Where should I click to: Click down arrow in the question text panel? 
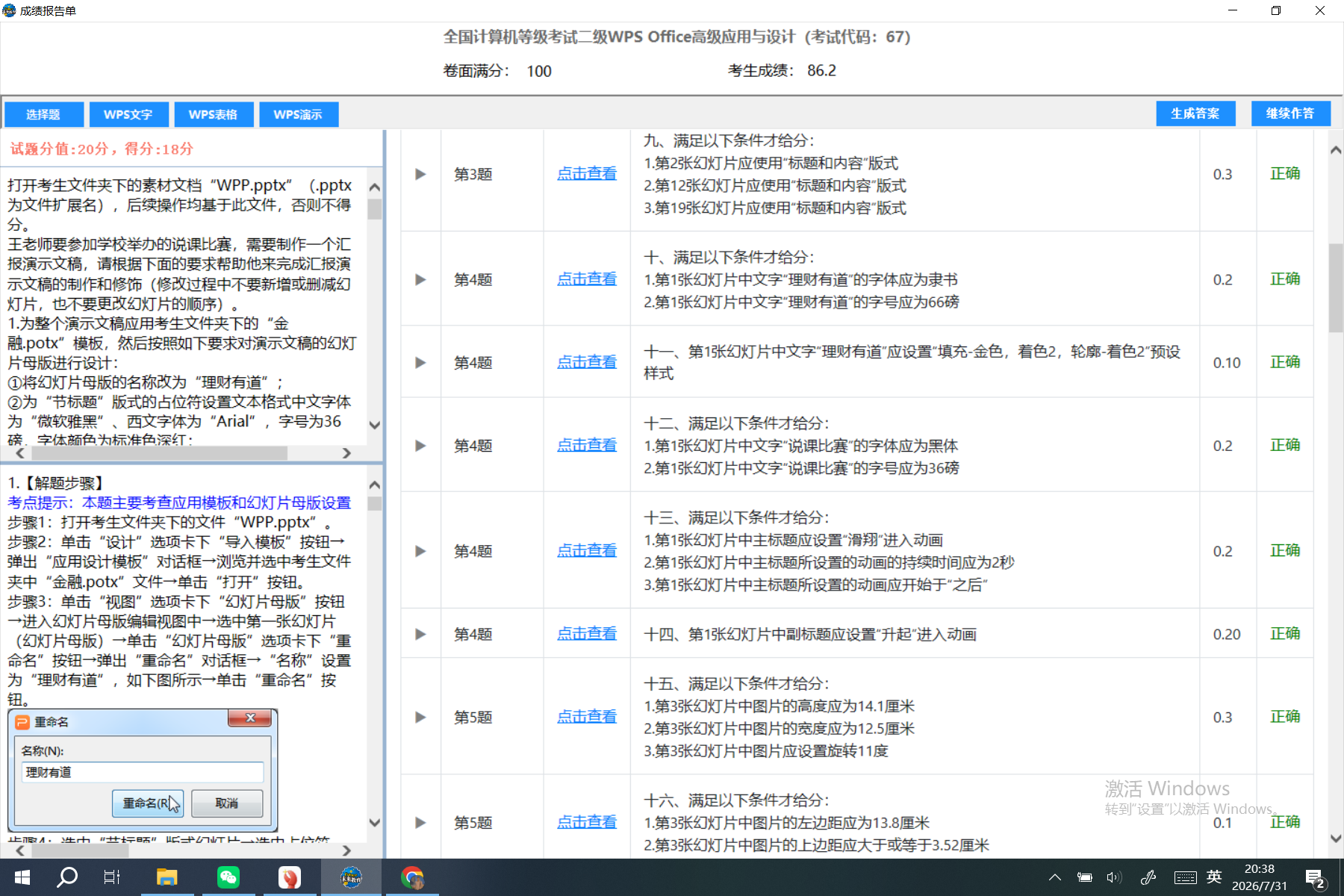375,425
